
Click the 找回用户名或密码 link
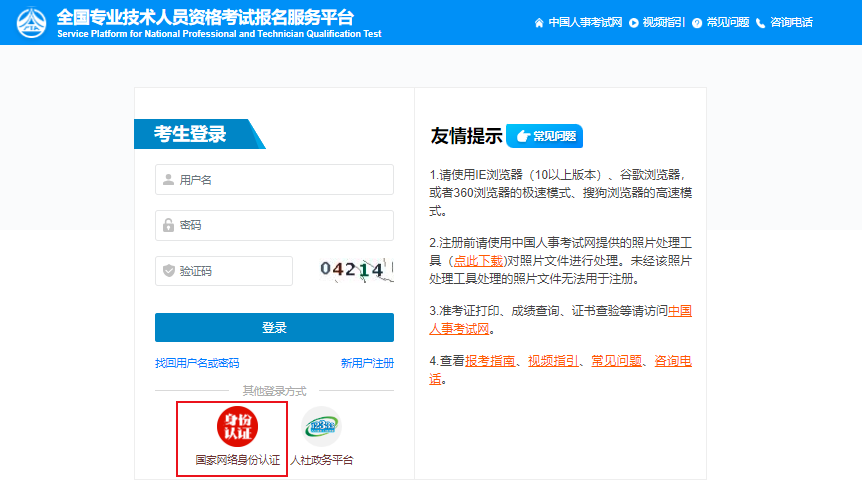point(197,363)
